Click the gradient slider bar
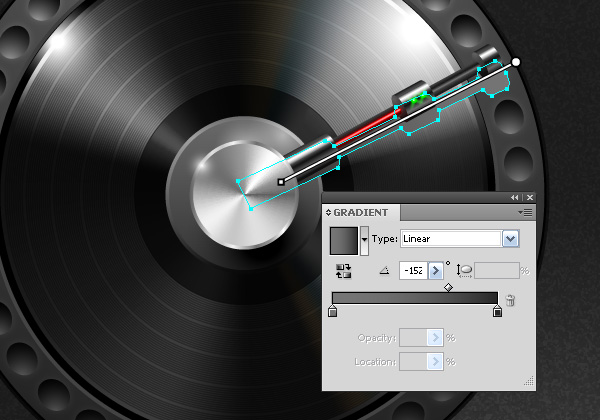 [x=415, y=298]
